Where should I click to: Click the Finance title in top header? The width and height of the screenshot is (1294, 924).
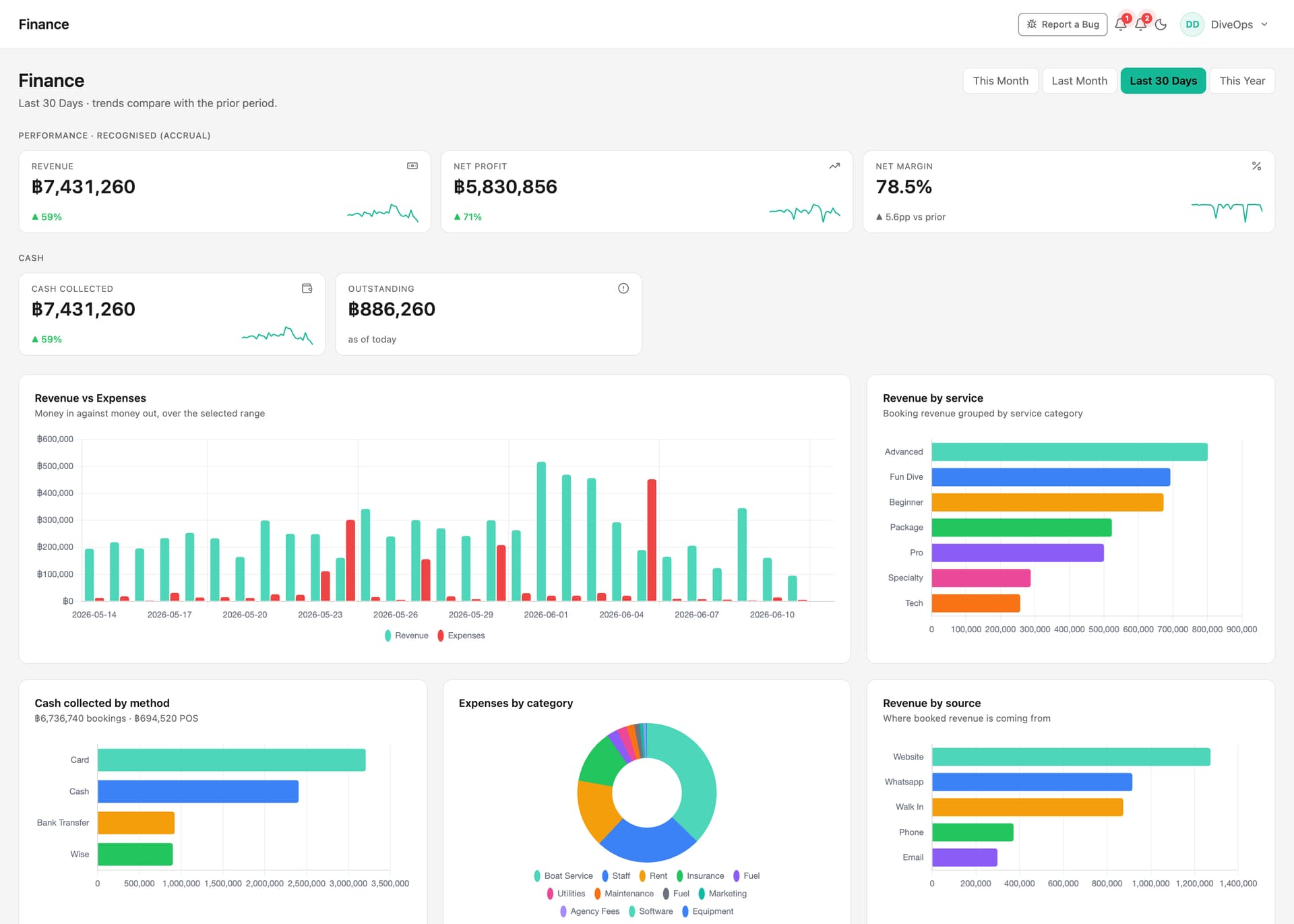44,24
